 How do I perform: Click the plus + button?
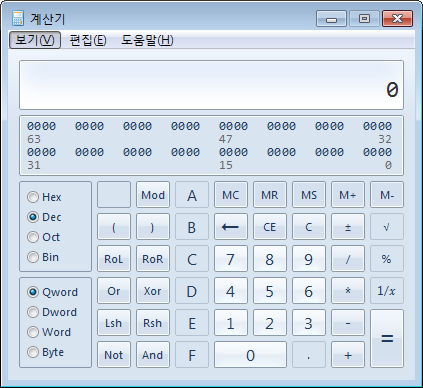click(348, 355)
